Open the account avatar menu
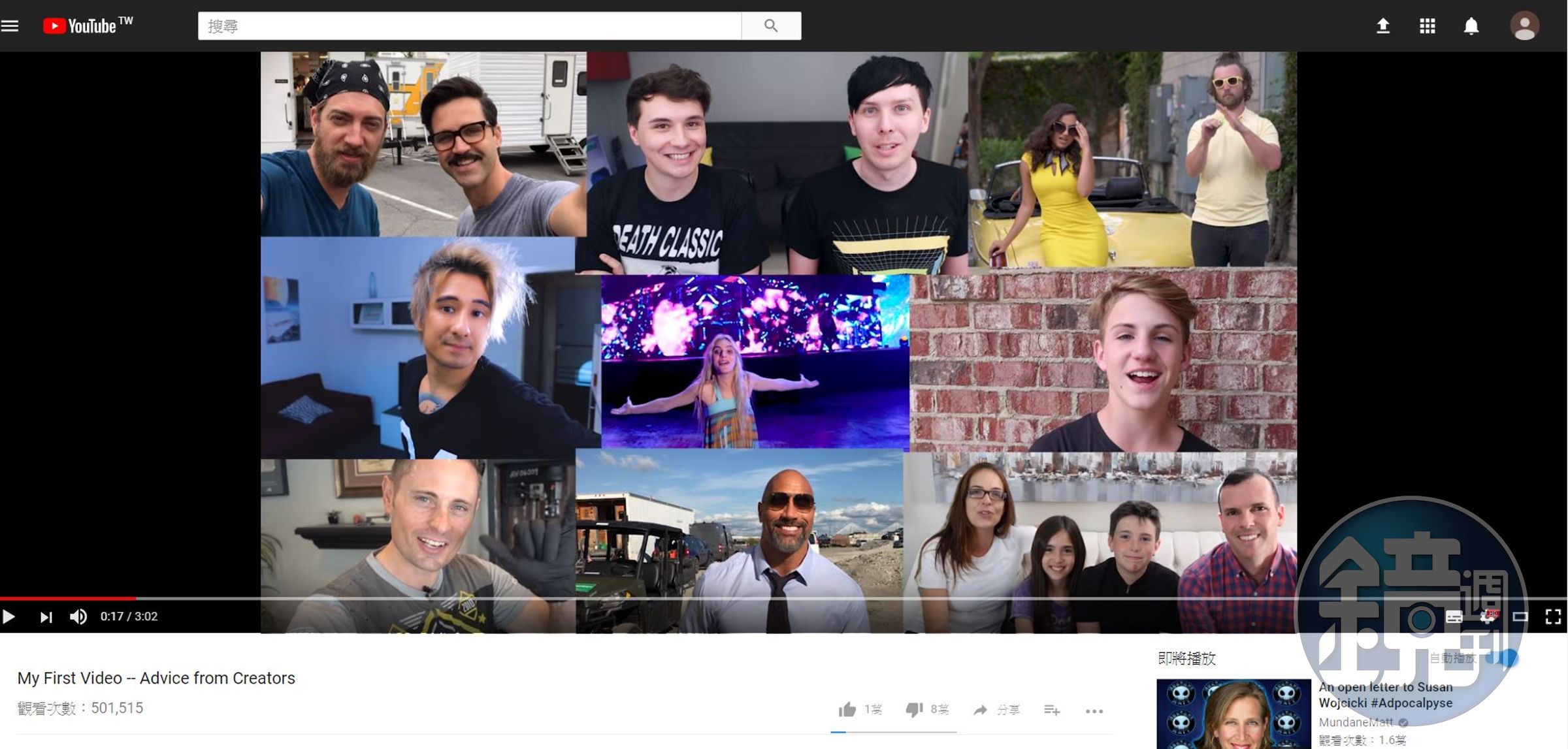Screen dimensions: 1568x749 [x=1524, y=26]
